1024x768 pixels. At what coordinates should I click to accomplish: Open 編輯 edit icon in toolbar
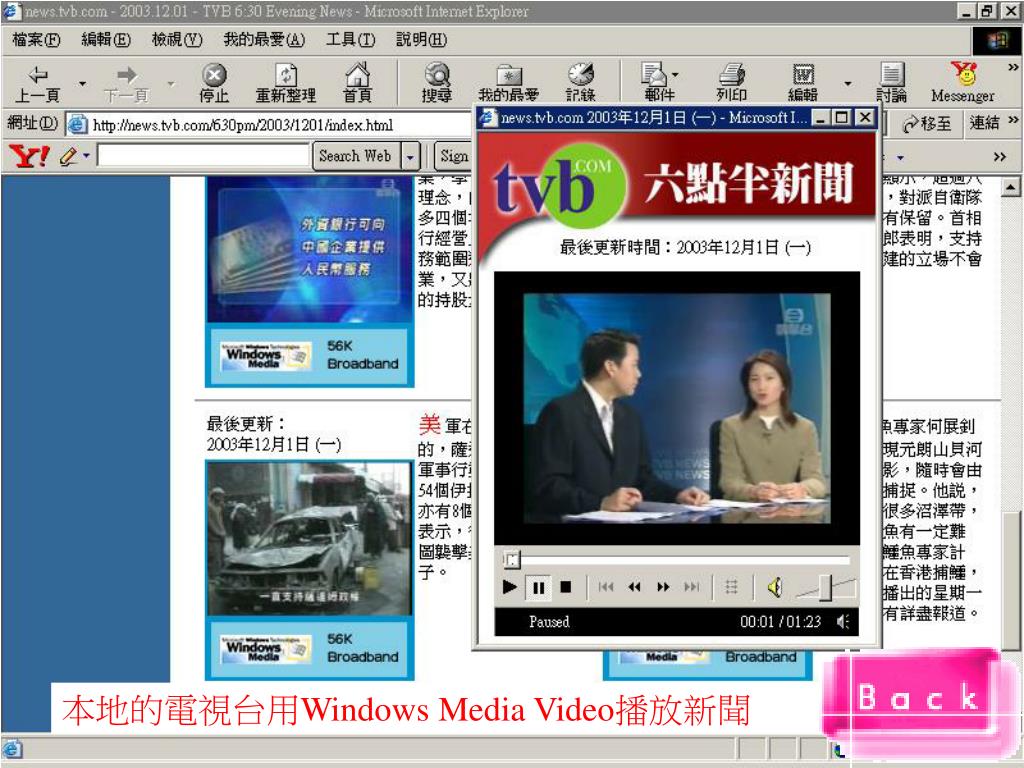(x=803, y=84)
